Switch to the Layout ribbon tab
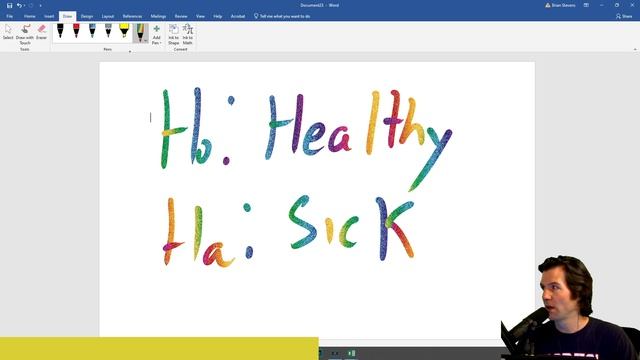Image resolution: width=640 pixels, height=360 pixels. tap(108, 16)
